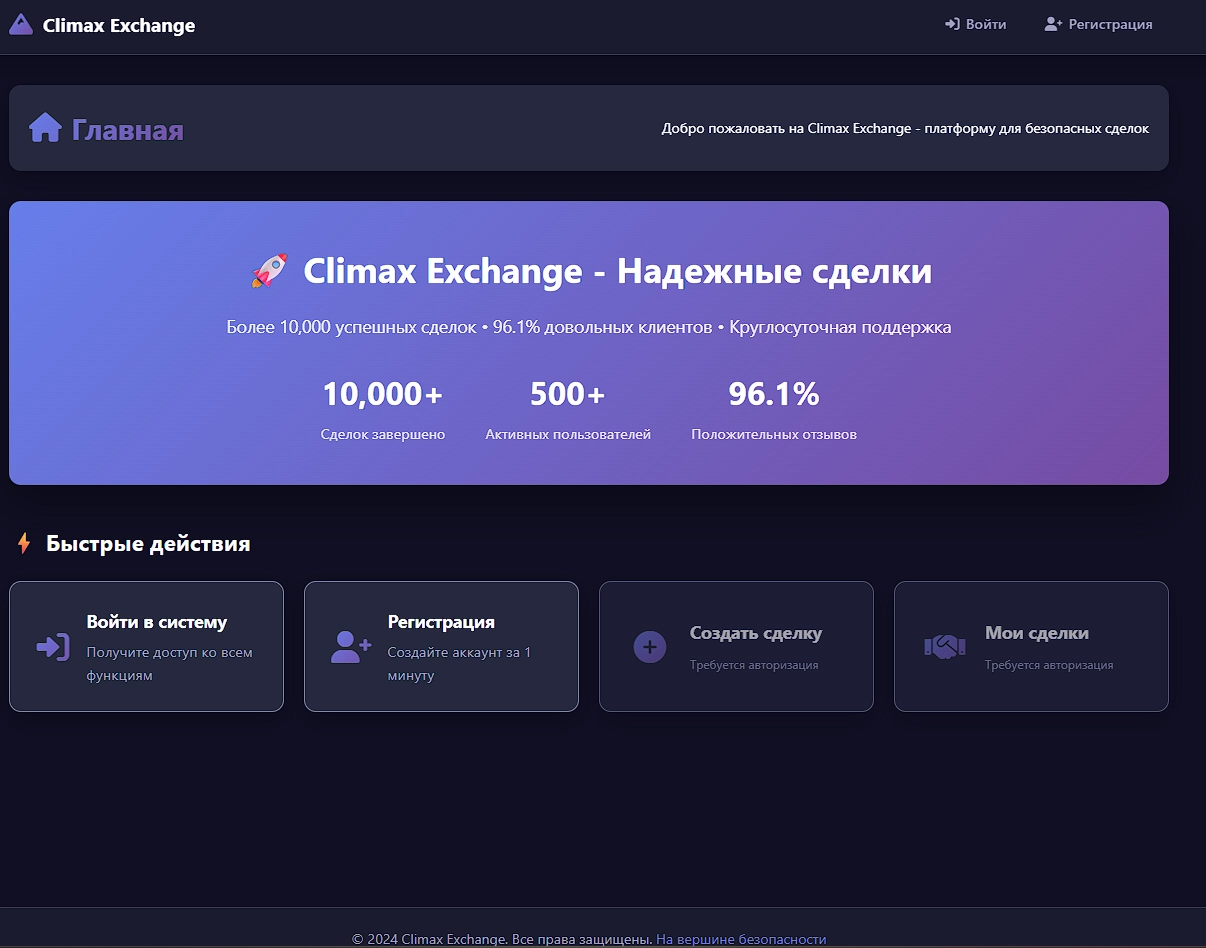
Task: Click the add-user icon beside top Регистрация
Action: [x=1052, y=24]
